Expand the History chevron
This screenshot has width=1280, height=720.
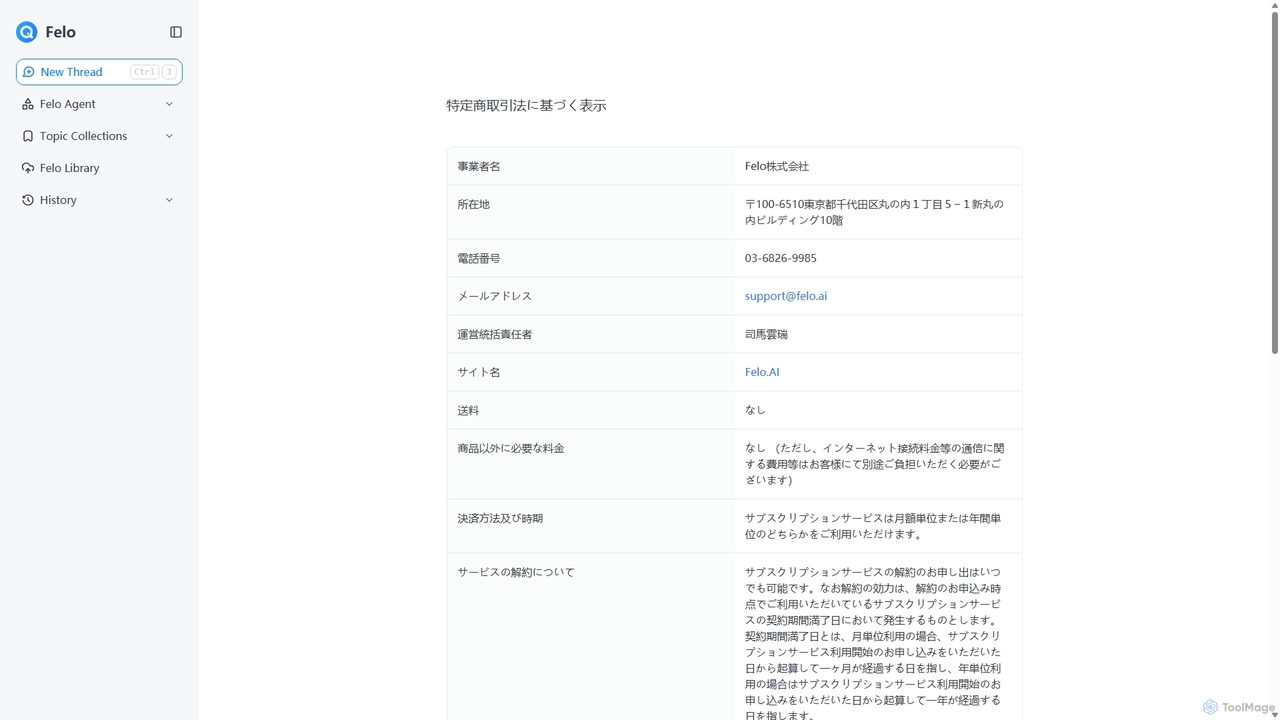click(x=169, y=200)
